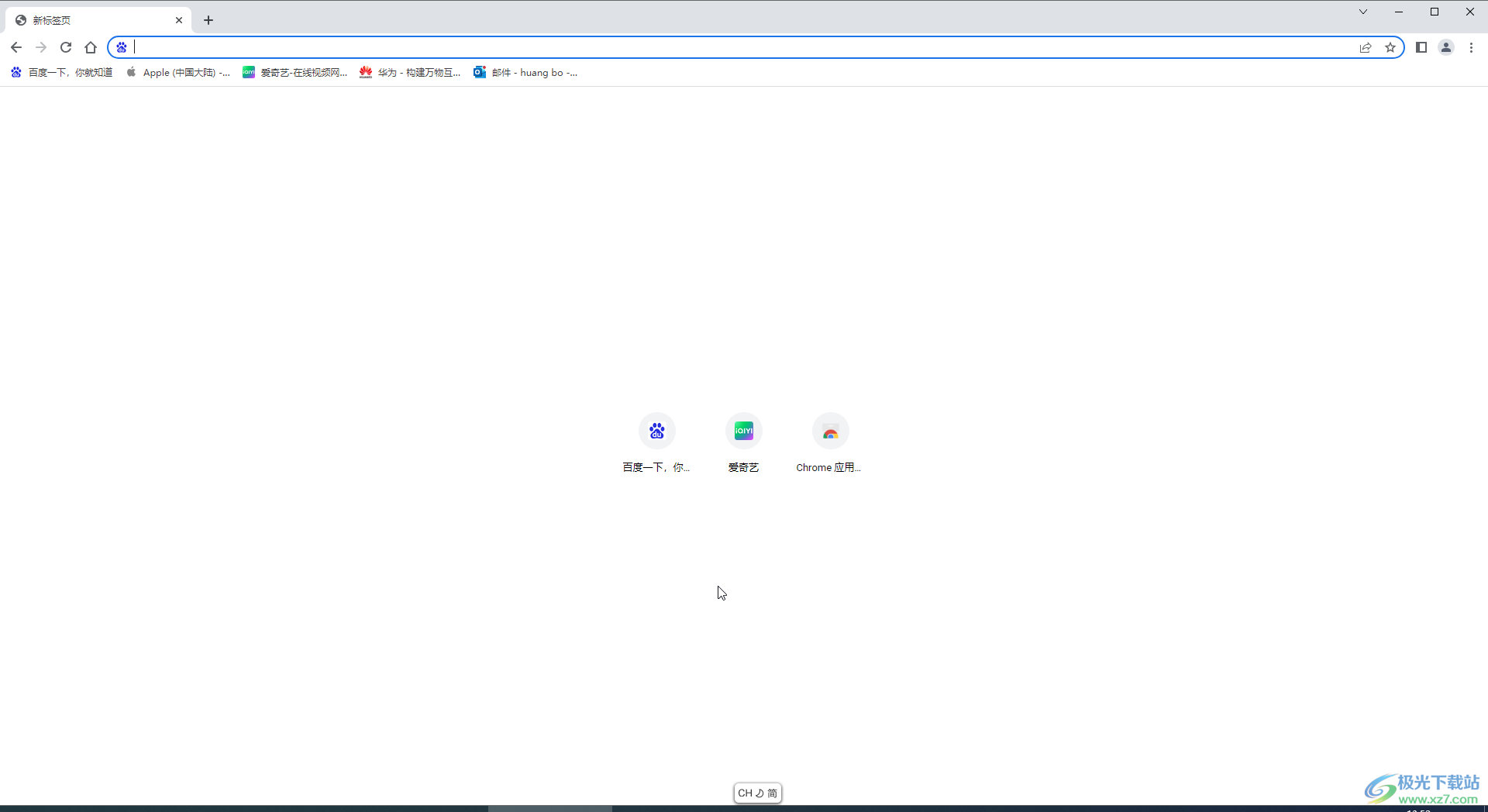Open the side panel icon

1421,47
